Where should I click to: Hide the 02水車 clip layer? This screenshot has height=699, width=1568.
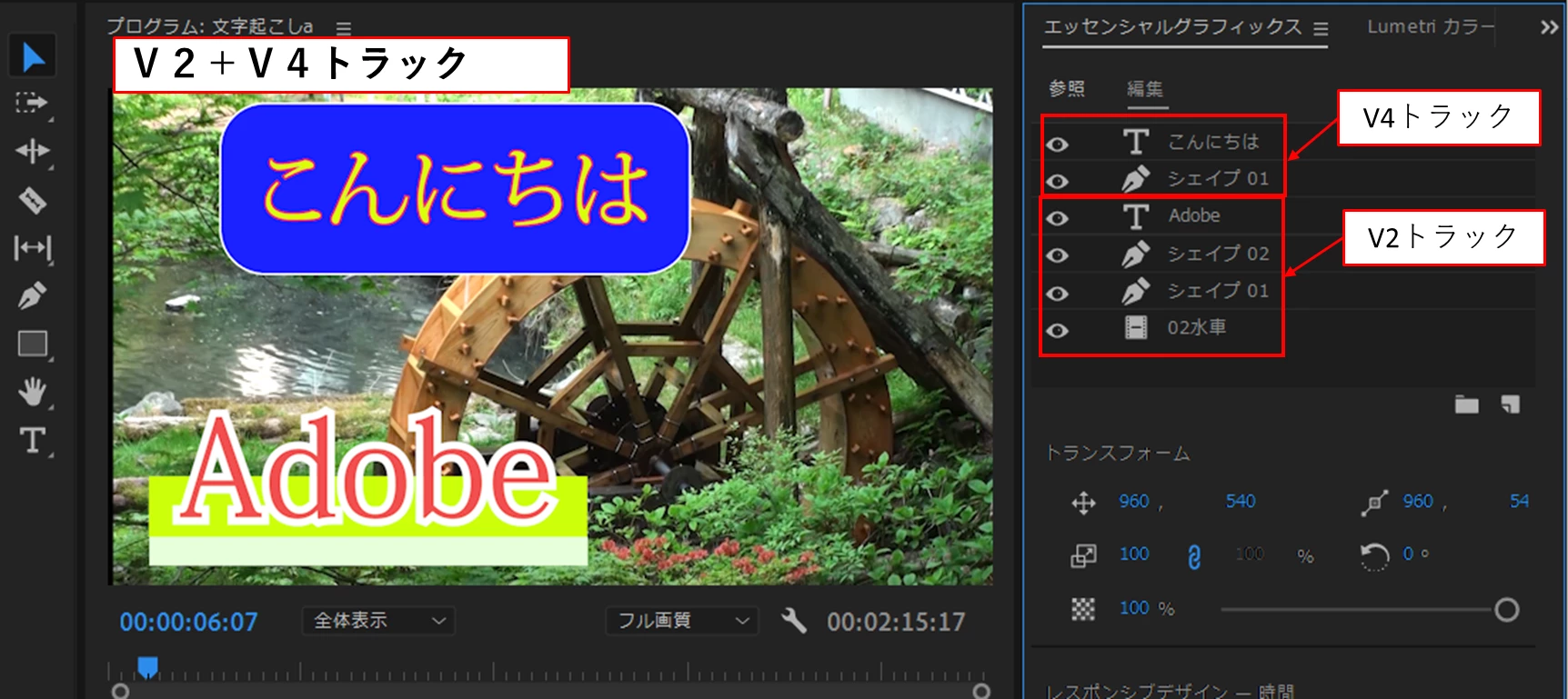pyautogui.click(x=1057, y=330)
